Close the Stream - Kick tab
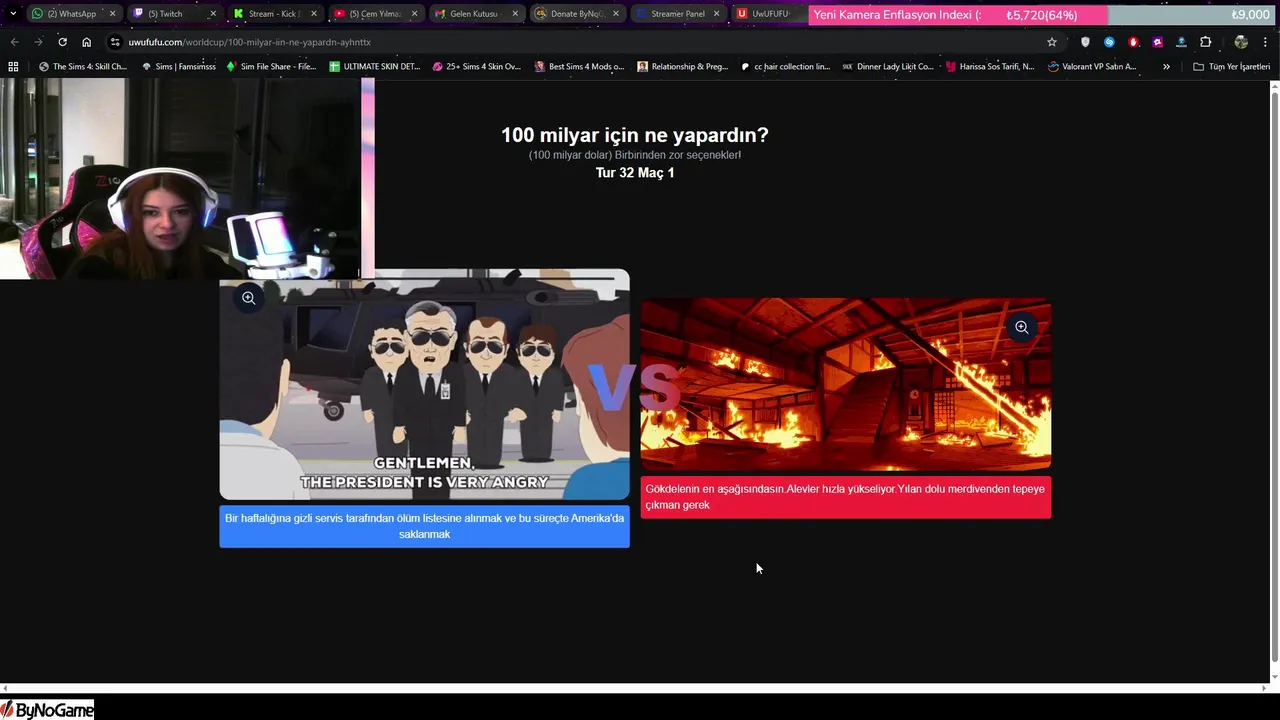This screenshot has height=720, width=1280. [x=313, y=14]
